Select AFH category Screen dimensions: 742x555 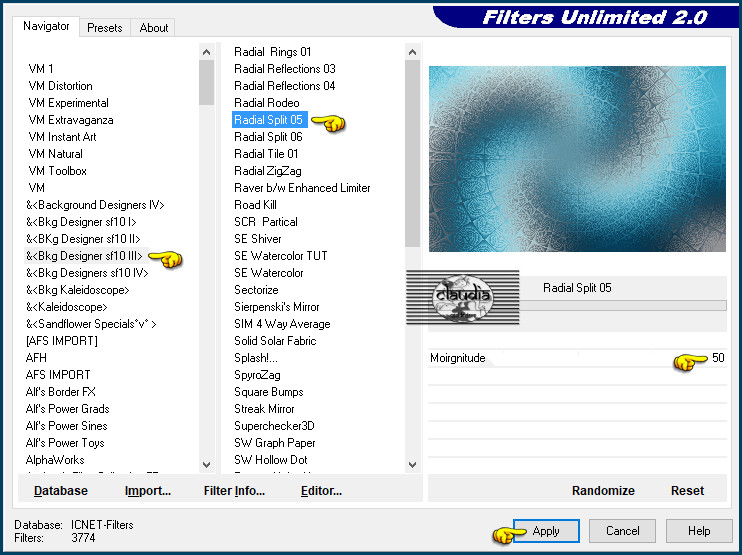[36, 358]
